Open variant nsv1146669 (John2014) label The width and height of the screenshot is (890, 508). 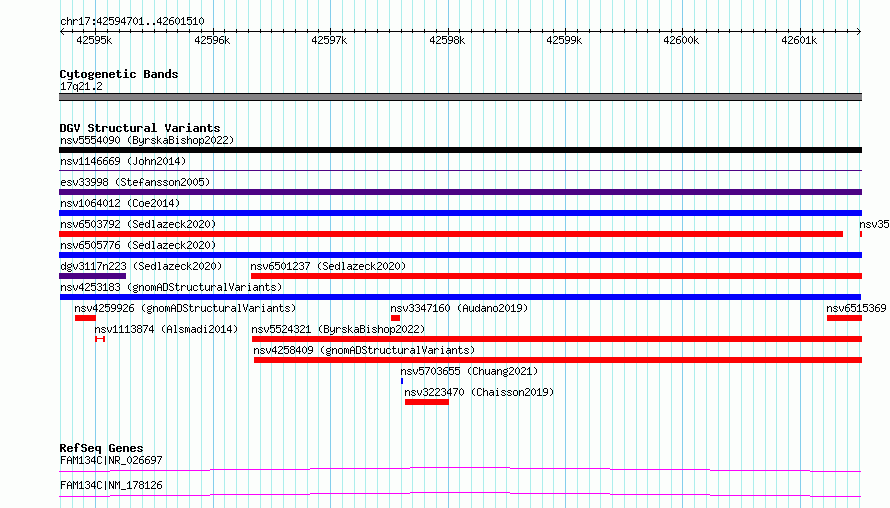pos(123,161)
